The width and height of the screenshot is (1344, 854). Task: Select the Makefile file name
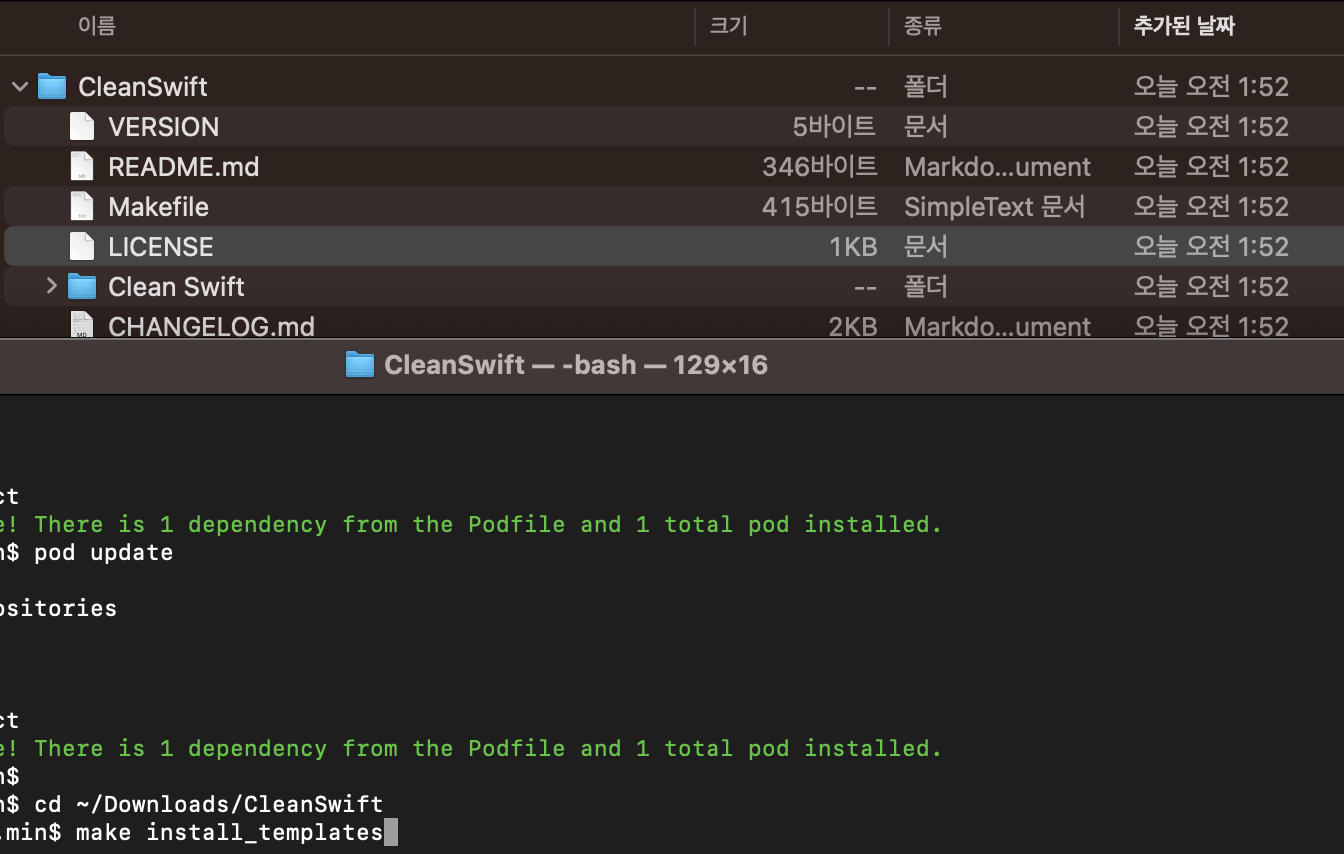pyautogui.click(x=158, y=207)
